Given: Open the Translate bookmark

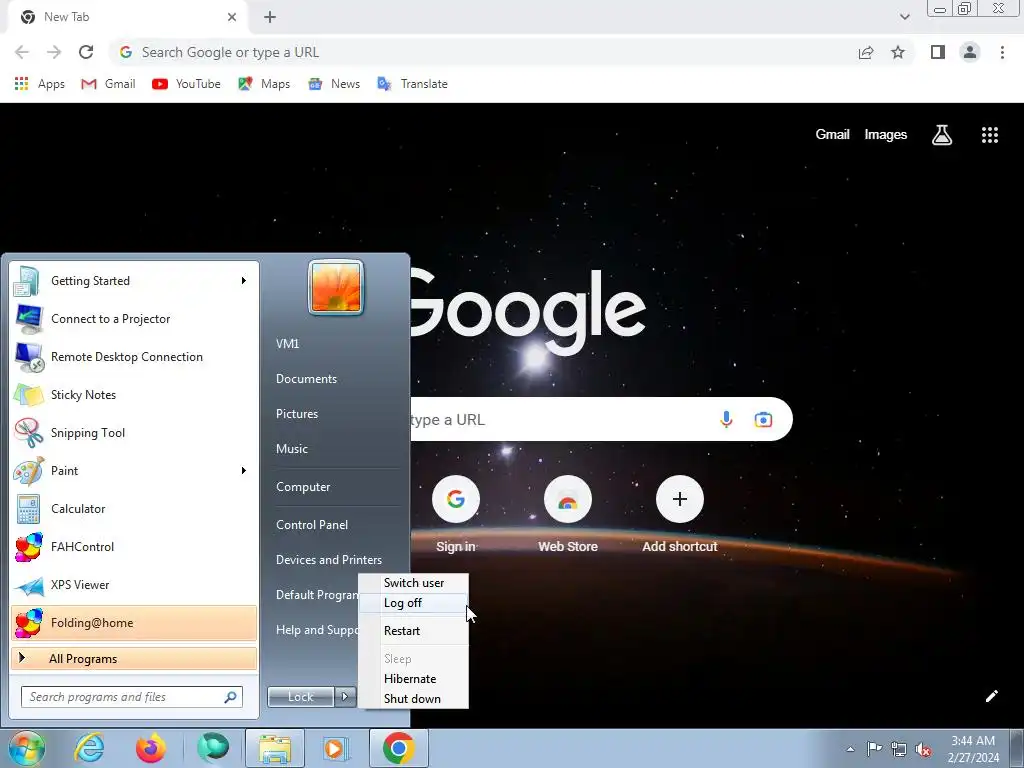Looking at the screenshot, I should coord(413,84).
